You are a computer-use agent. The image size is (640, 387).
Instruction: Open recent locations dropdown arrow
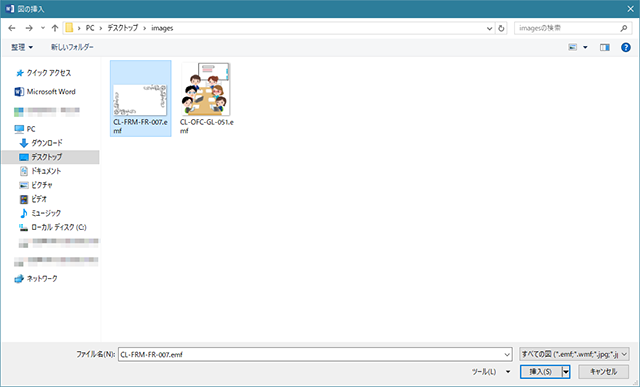pos(43,28)
